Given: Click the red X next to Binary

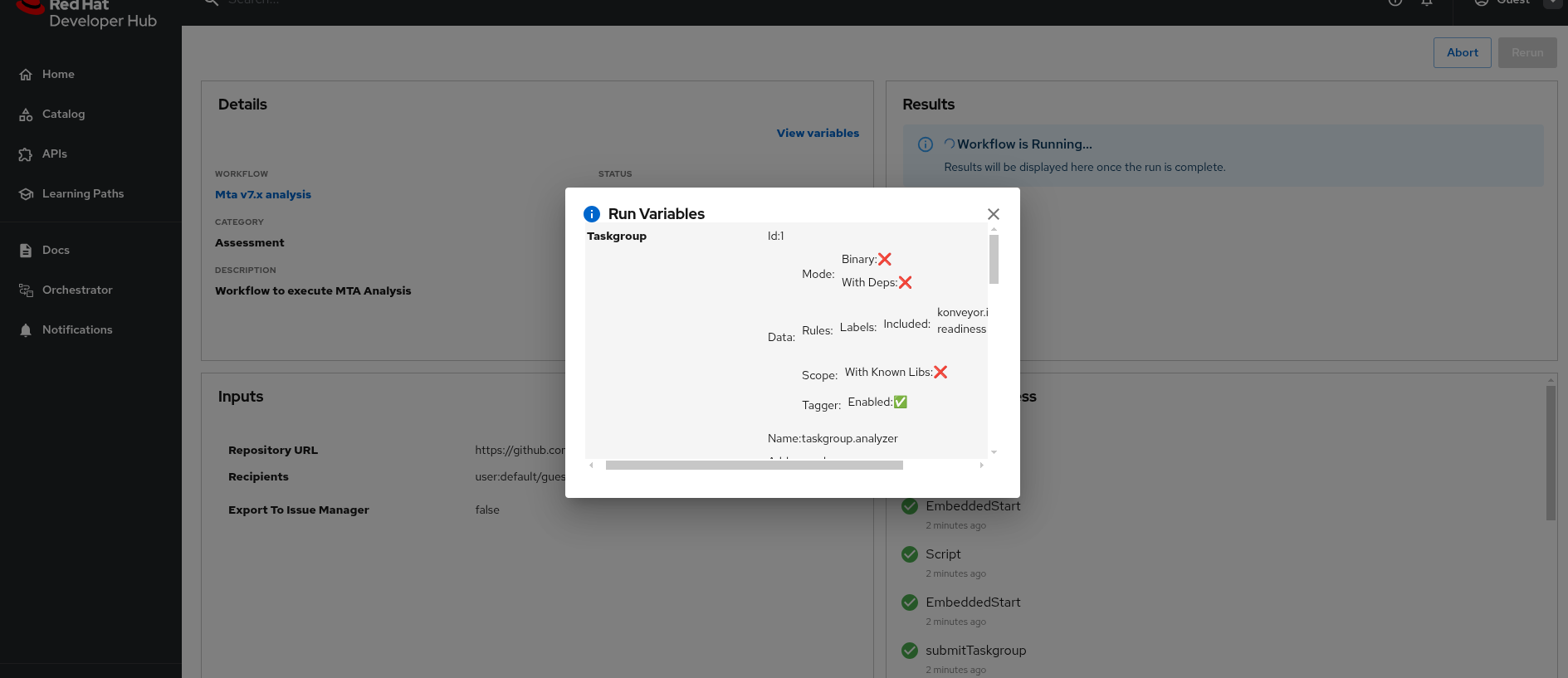Looking at the screenshot, I should (885, 260).
